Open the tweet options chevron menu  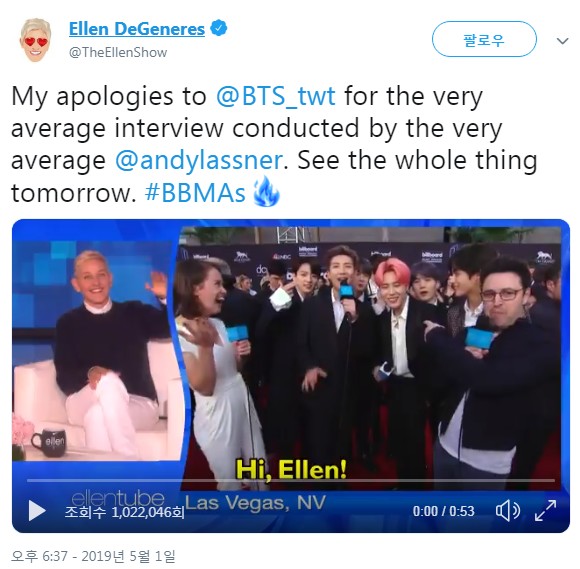tap(563, 40)
